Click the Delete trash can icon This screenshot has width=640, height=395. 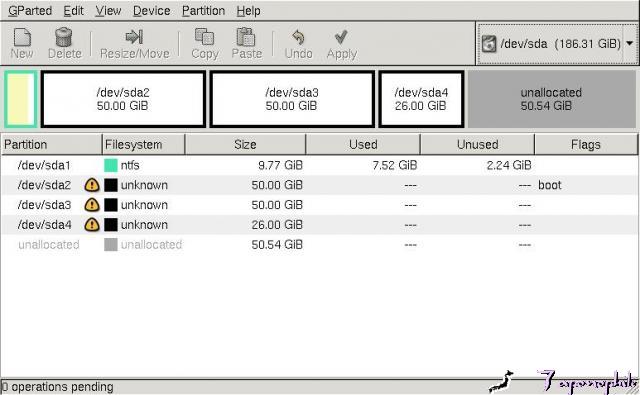[64, 37]
